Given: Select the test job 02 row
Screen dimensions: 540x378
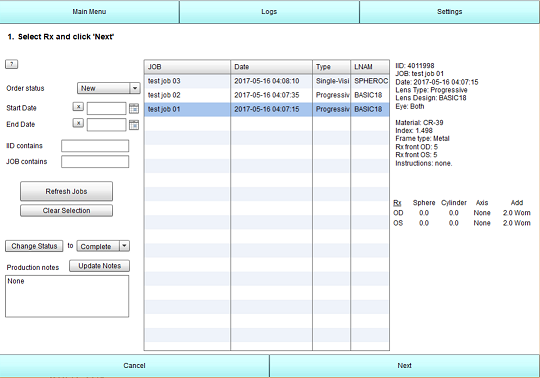Looking at the screenshot, I should pyautogui.click(x=267, y=95).
